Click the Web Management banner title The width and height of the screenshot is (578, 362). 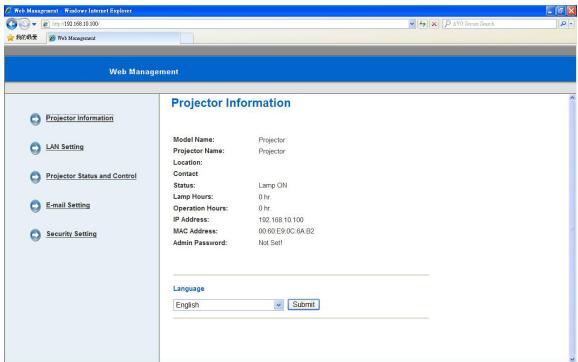[144, 72]
